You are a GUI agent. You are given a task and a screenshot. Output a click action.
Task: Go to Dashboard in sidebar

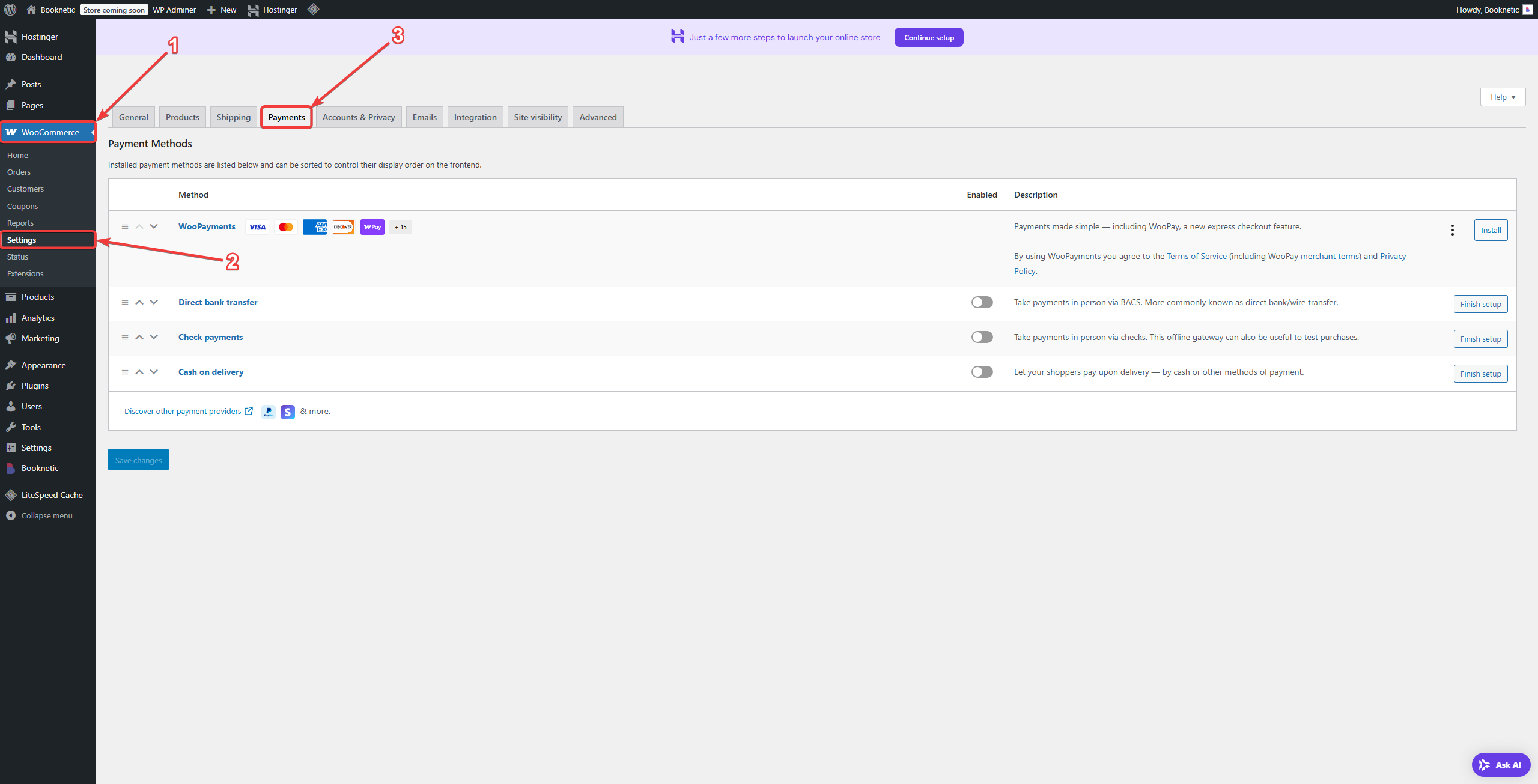pos(48,57)
